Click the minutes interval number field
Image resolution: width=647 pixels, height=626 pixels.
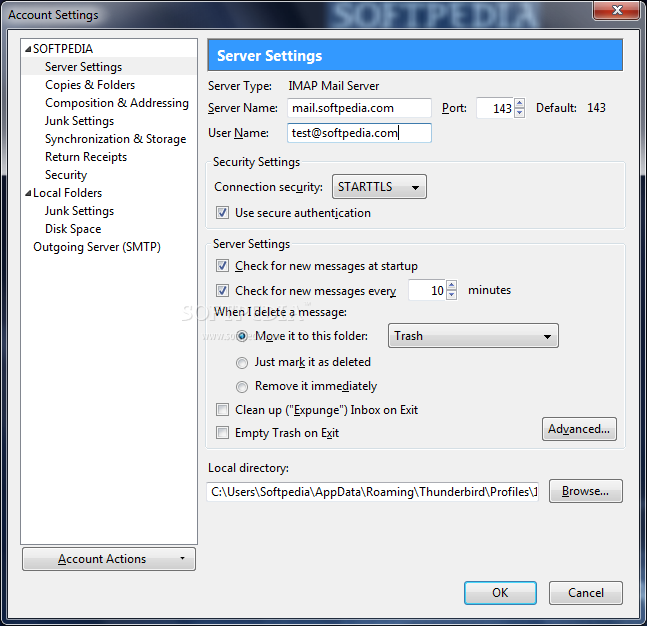pos(427,291)
